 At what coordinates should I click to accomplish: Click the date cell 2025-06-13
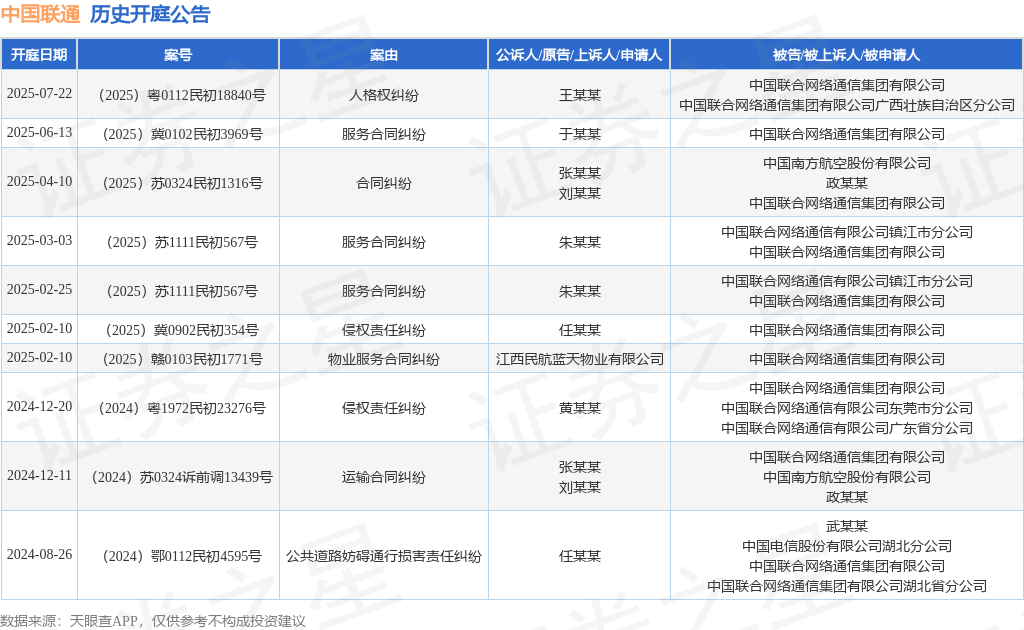point(39,133)
